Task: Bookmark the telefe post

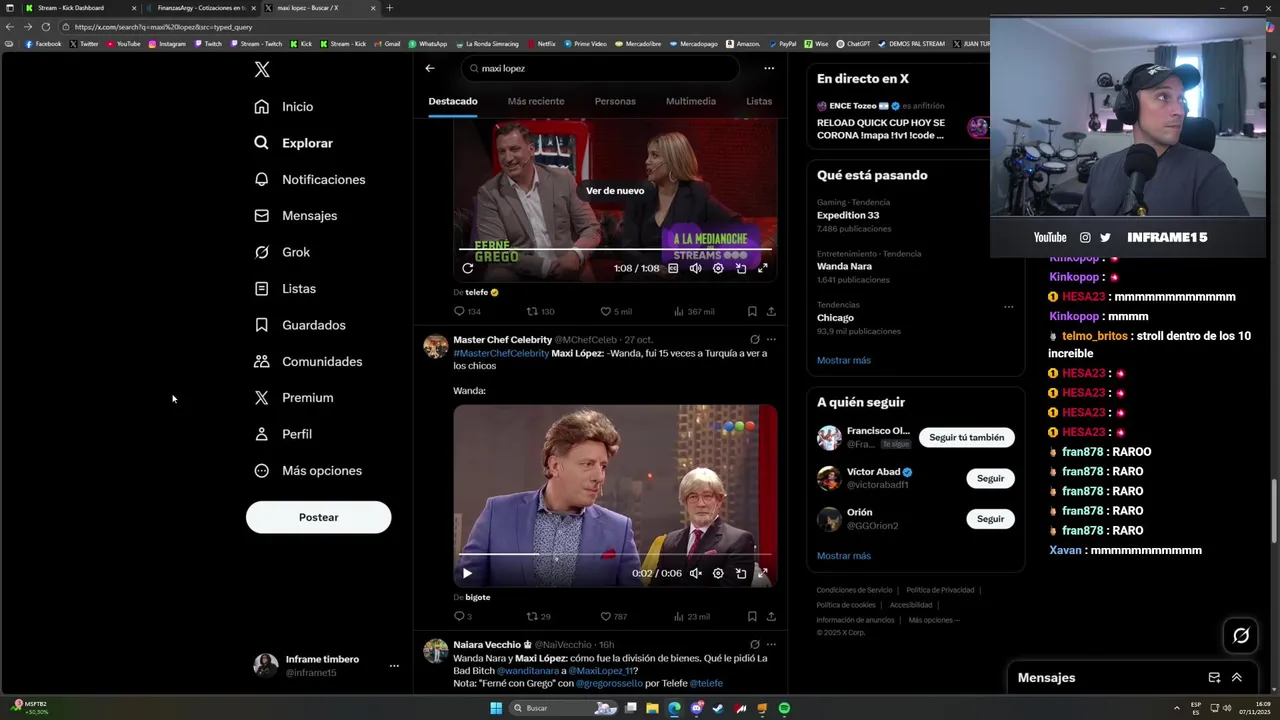Action: click(x=752, y=311)
